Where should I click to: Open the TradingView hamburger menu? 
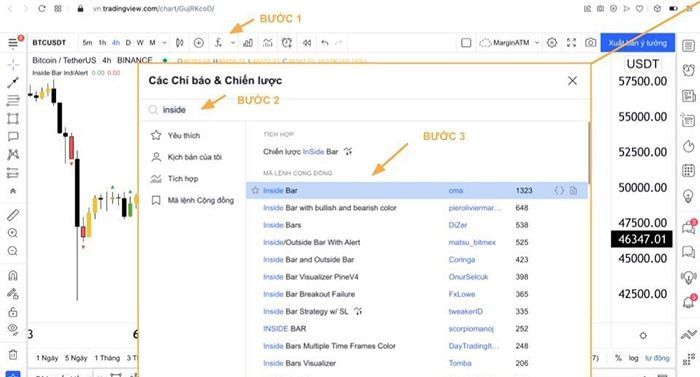(x=13, y=43)
